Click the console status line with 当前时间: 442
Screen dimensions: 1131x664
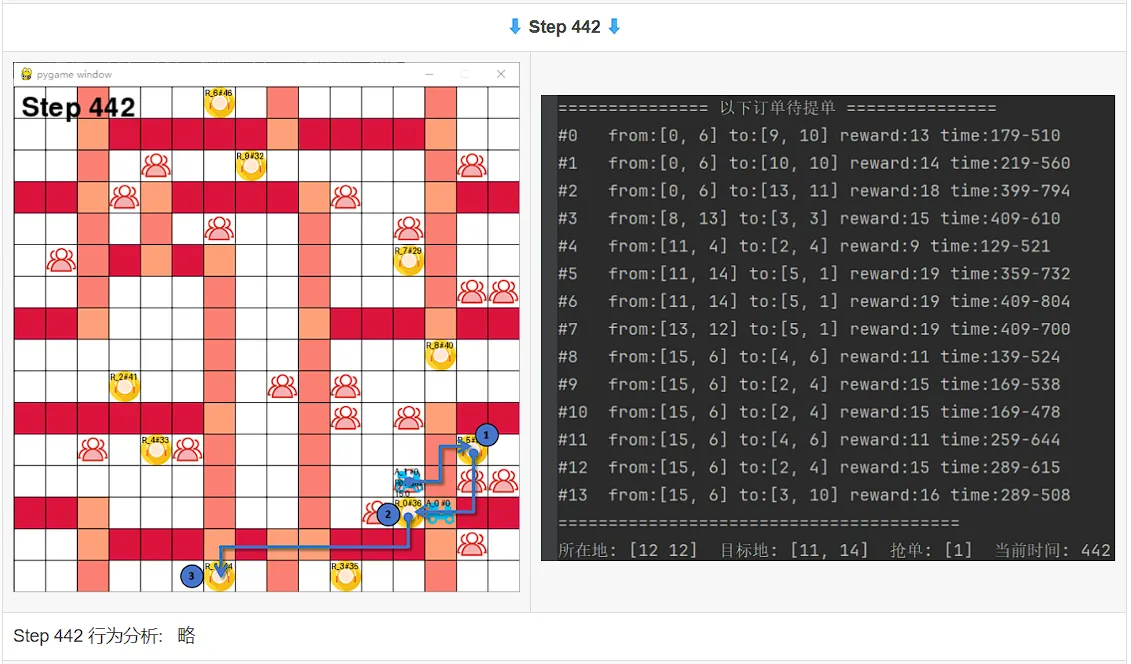click(834, 551)
